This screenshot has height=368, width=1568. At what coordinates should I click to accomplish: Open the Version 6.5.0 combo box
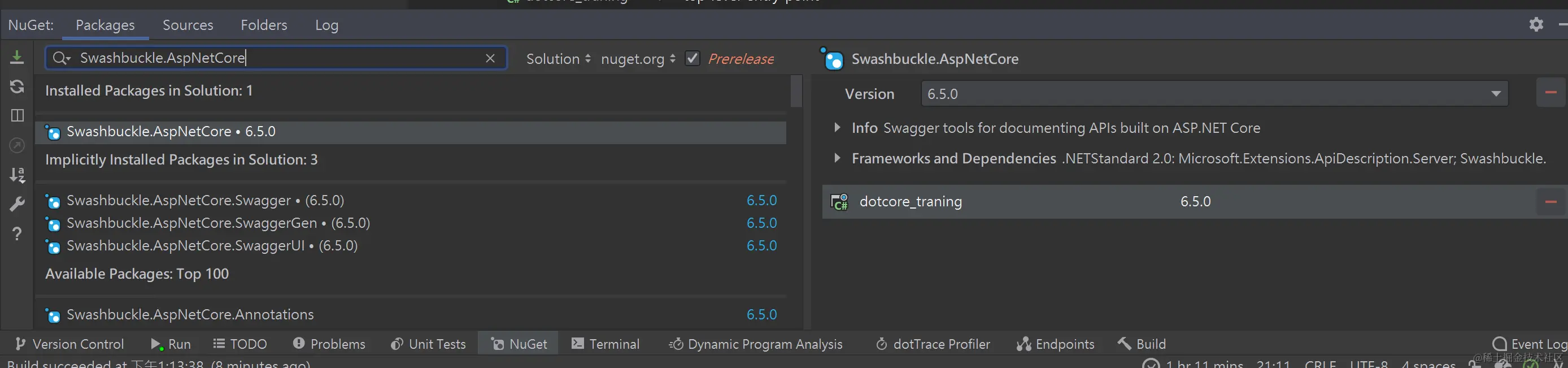(1214, 94)
